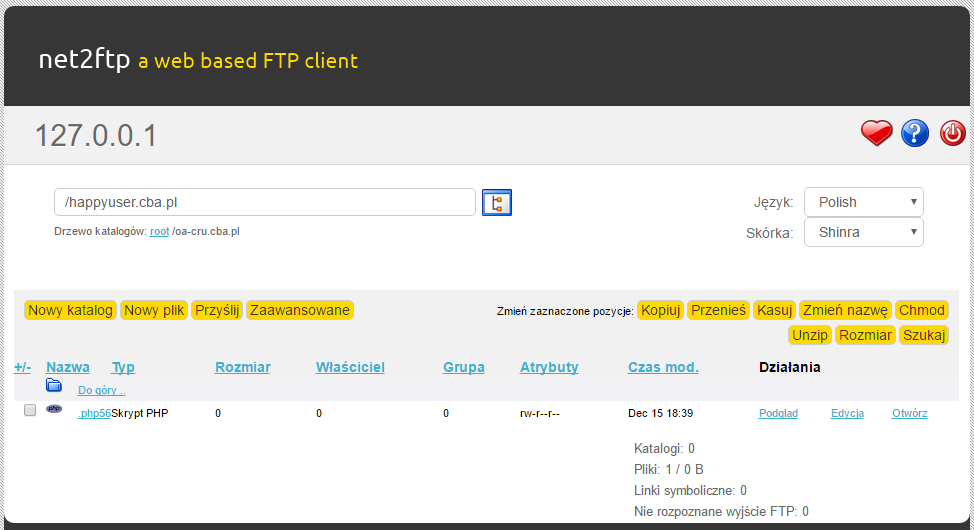Click the Nie rozpoznane wyjście FTP text

[721, 511]
